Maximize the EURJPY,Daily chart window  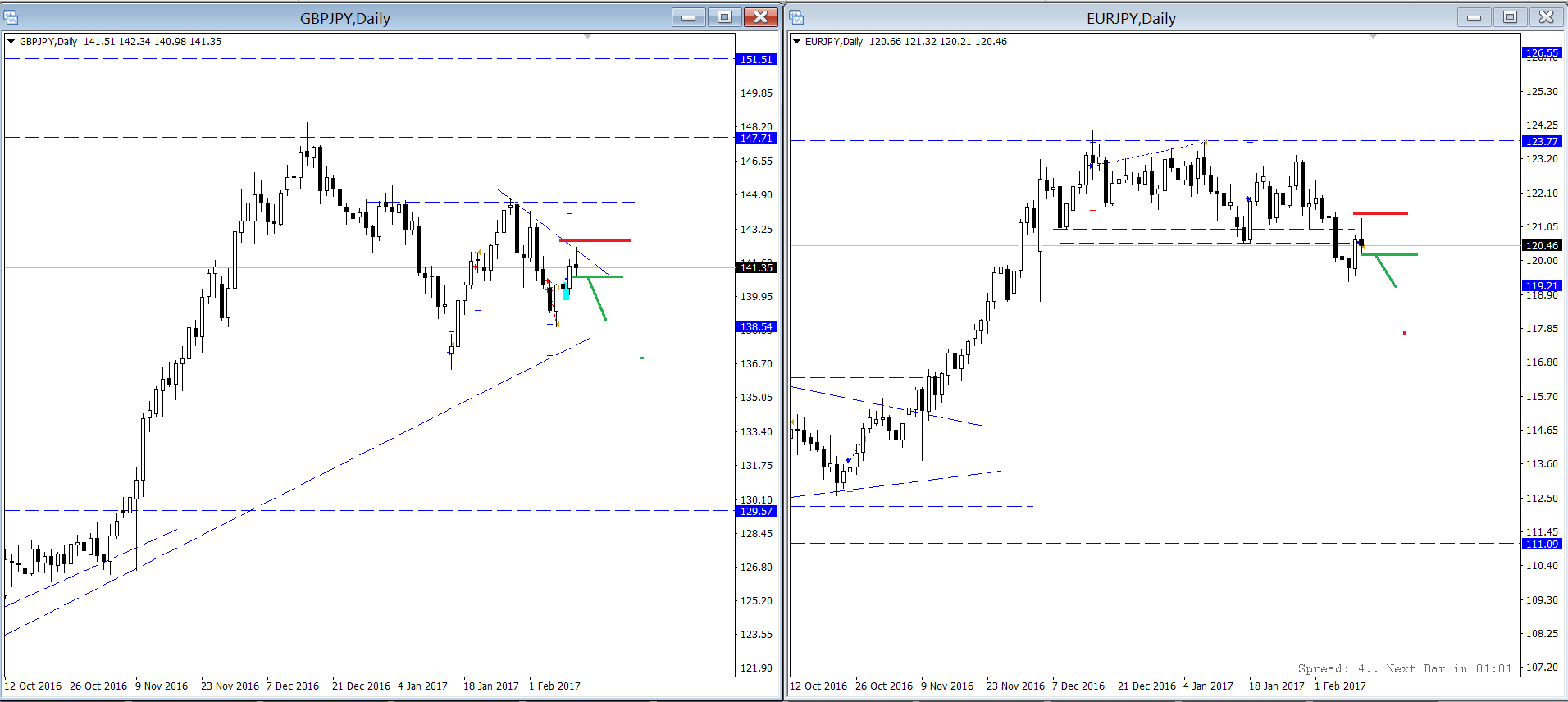[1510, 17]
